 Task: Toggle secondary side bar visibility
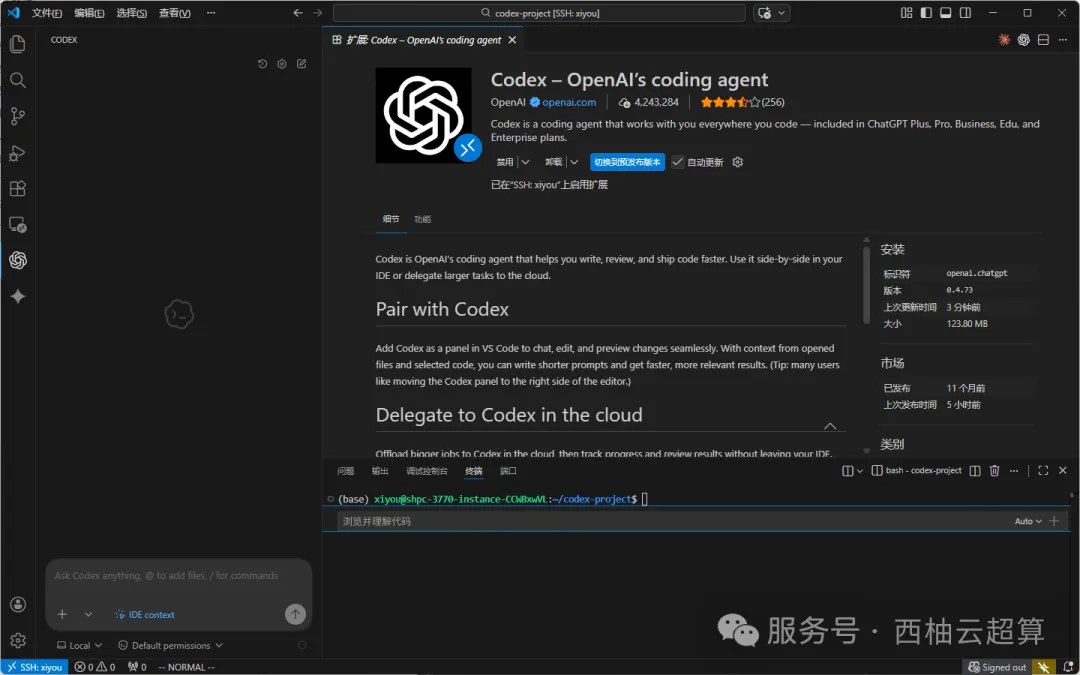pos(966,13)
